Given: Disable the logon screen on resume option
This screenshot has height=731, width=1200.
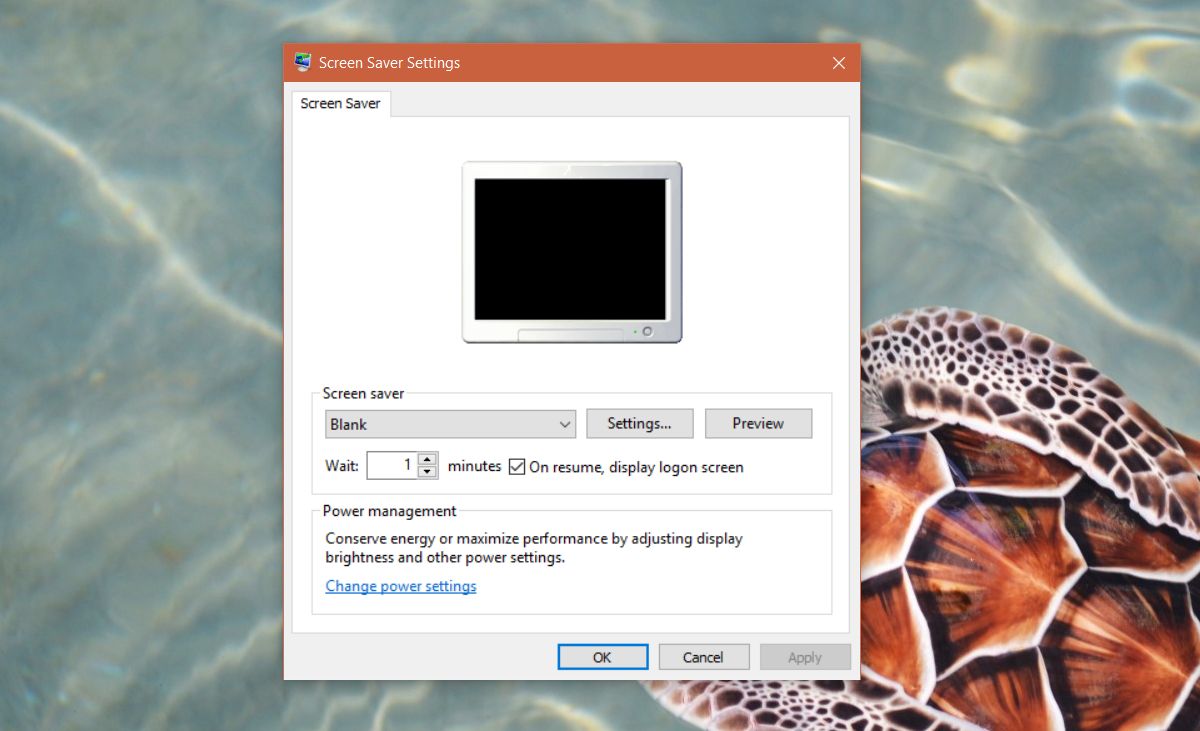Looking at the screenshot, I should click(516, 466).
